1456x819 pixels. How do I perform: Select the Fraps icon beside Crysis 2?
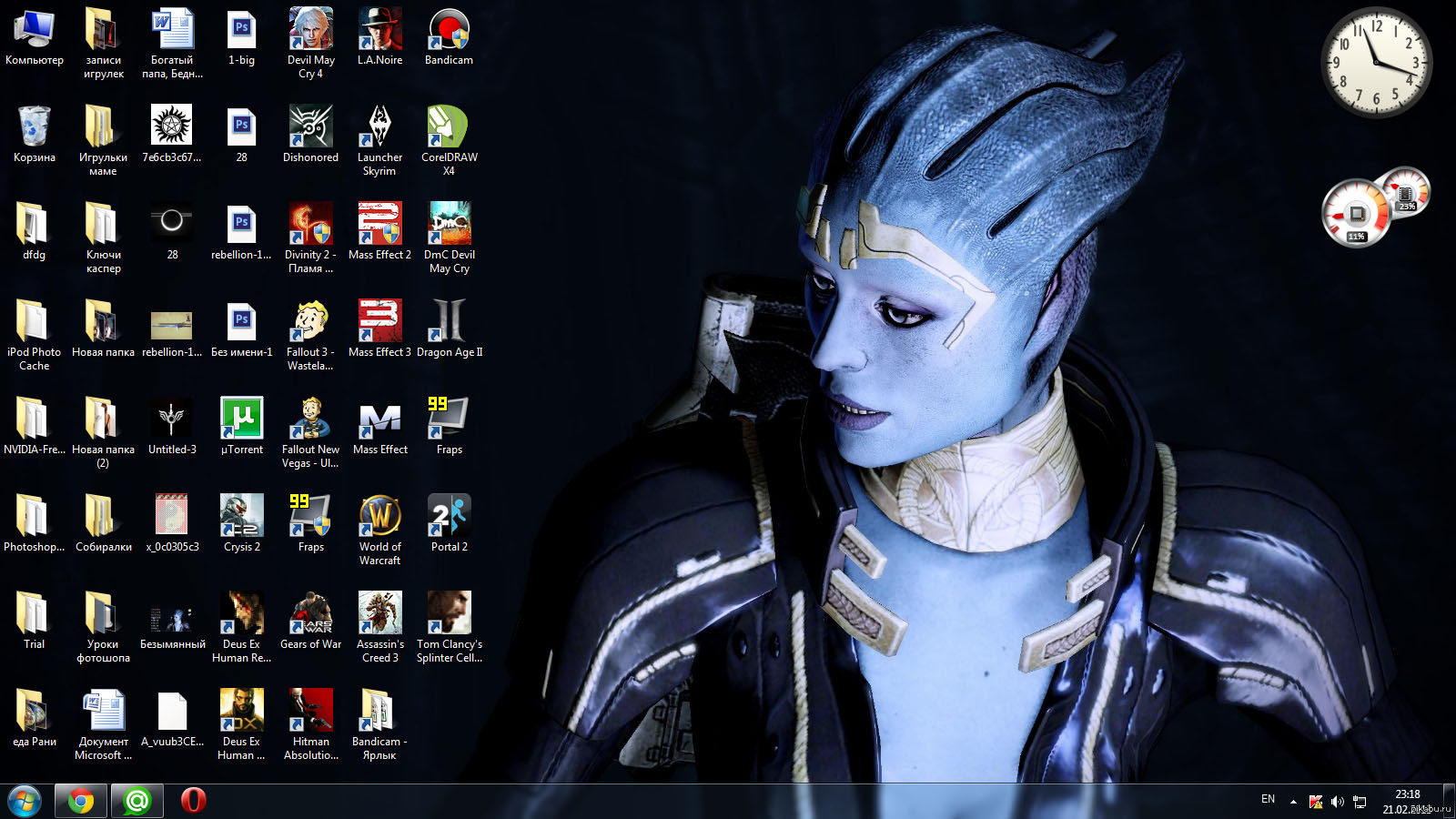coord(311,525)
